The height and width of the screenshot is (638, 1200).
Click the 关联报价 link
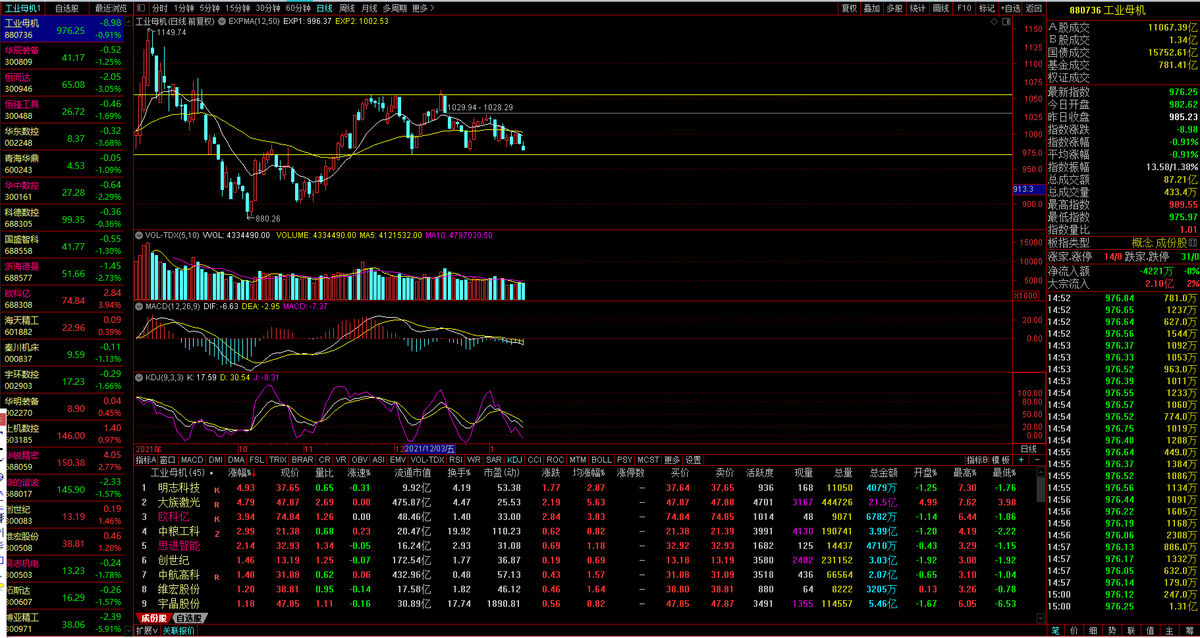179,631
